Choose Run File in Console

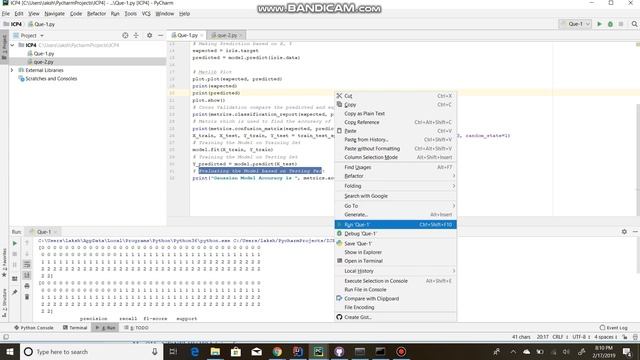click(396, 289)
